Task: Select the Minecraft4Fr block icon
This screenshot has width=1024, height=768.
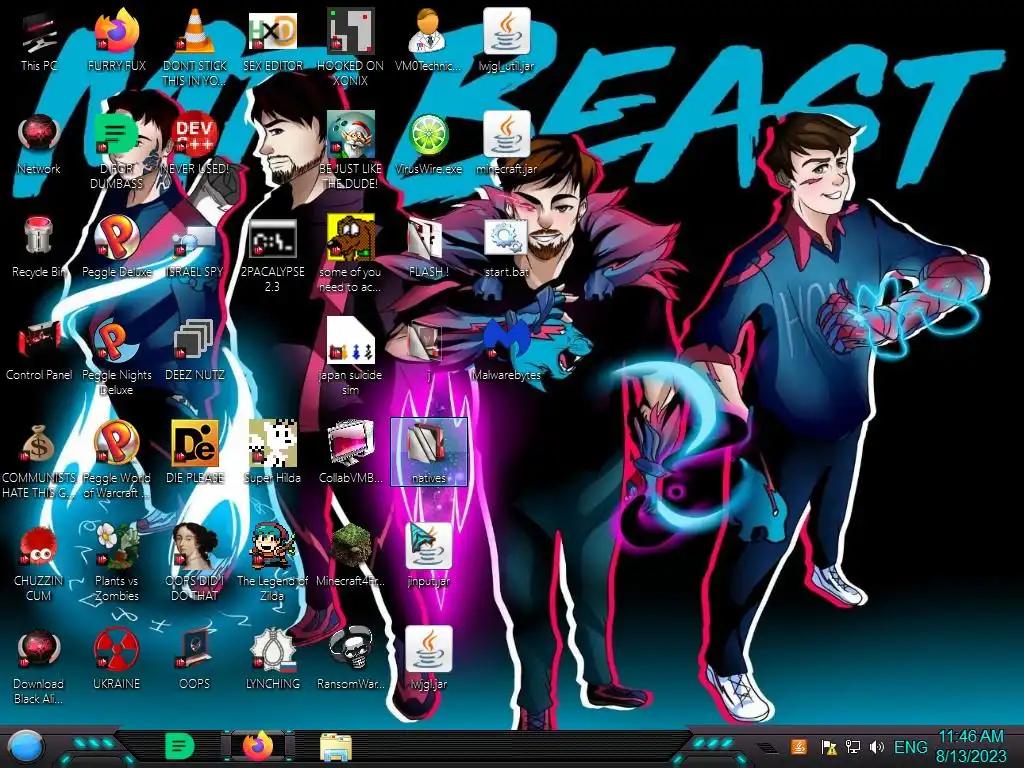Action: click(350, 557)
